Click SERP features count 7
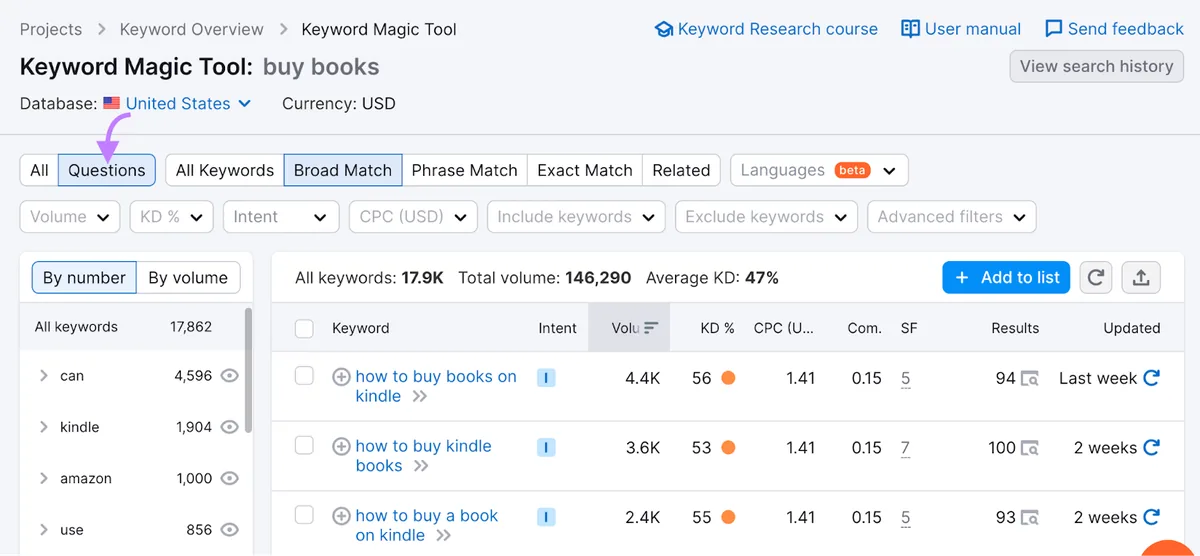This screenshot has height=556, width=1200. click(905, 448)
